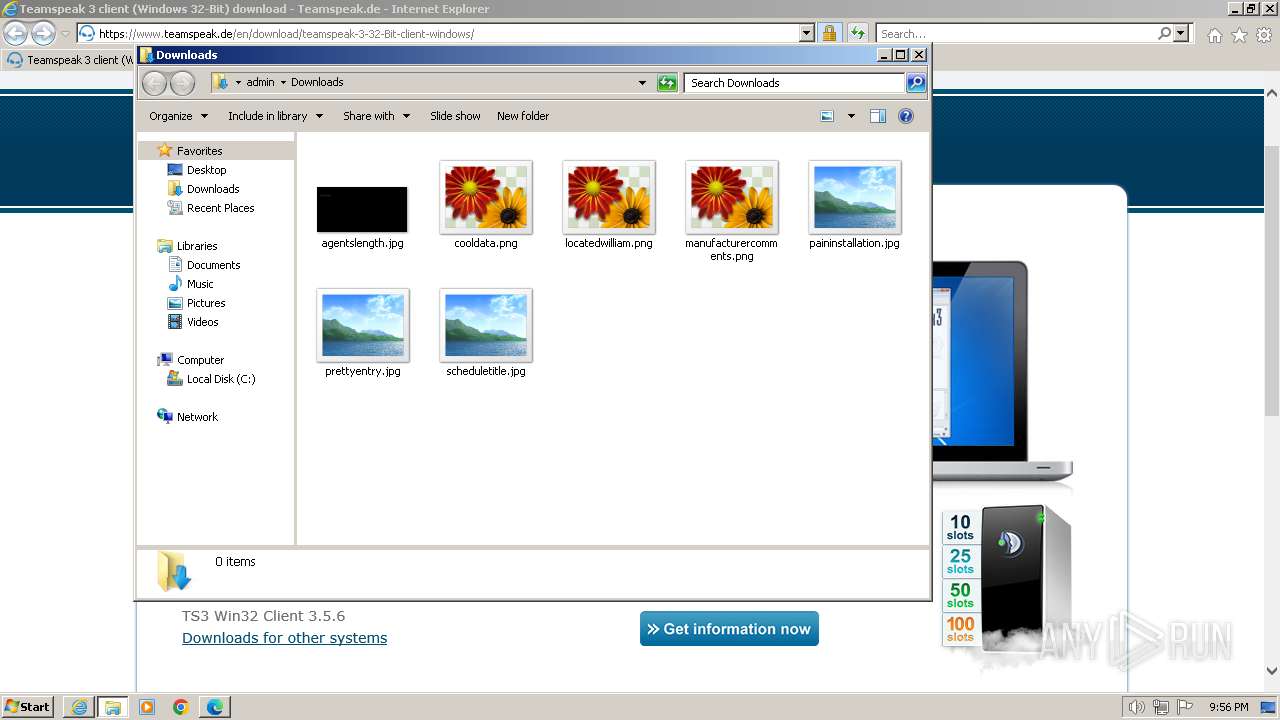Open IE Tools gear icon
Screen dimensions: 1280x720
click(1264, 35)
